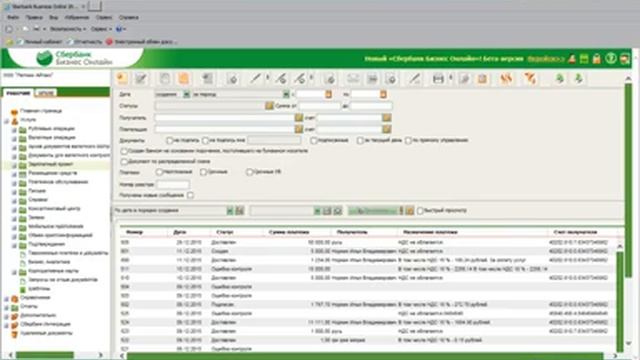The height and width of the screenshot is (360, 640).
Task: Open 'По дате в порядке создания' sort dropdown
Action: coord(230,211)
